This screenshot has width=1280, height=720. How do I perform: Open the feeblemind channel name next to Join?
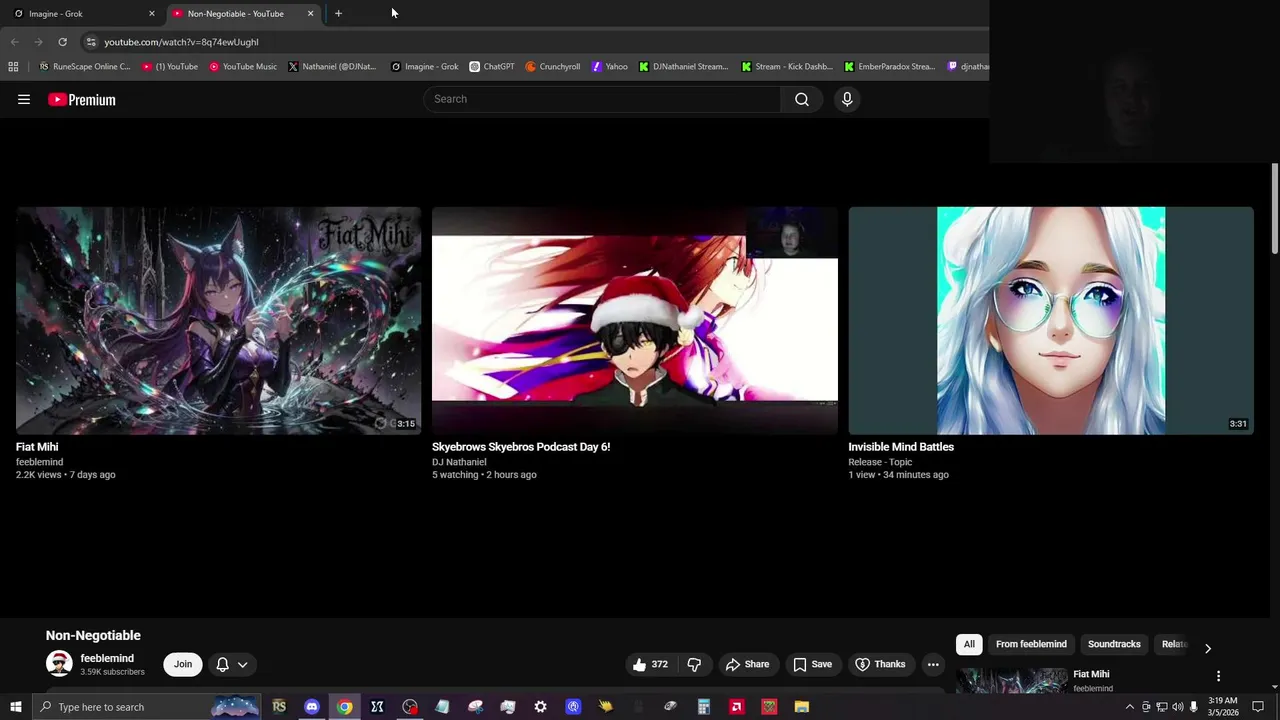click(x=107, y=658)
